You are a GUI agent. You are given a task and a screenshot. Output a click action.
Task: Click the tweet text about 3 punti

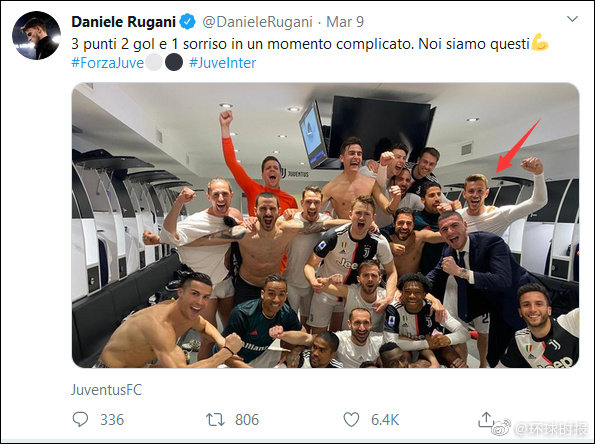click(x=300, y=44)
